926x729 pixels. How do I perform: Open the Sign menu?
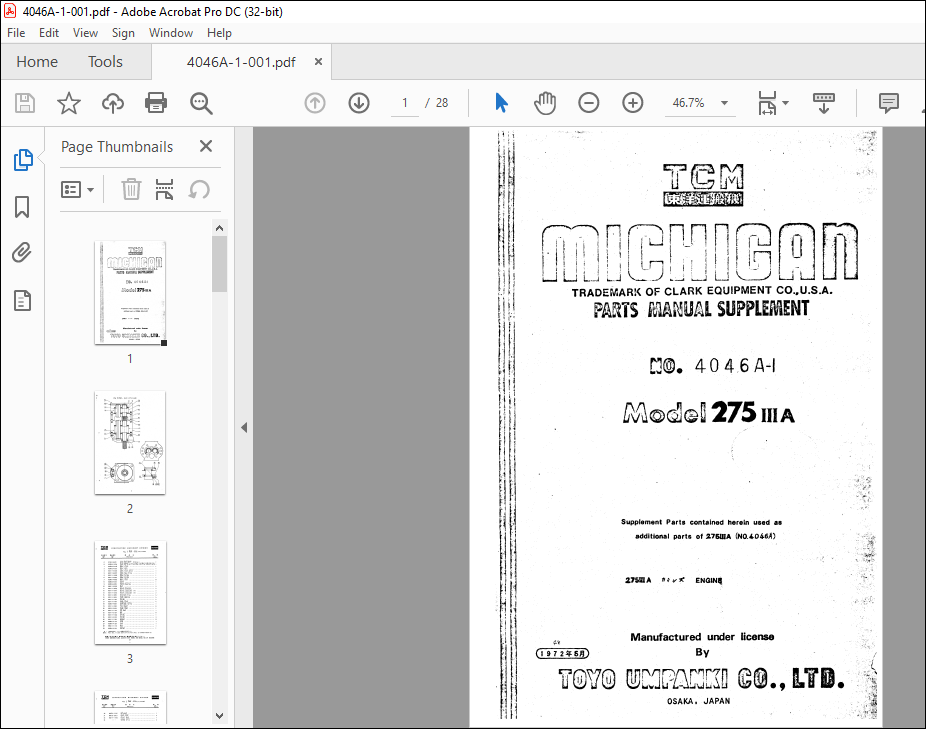coord(123,32)
